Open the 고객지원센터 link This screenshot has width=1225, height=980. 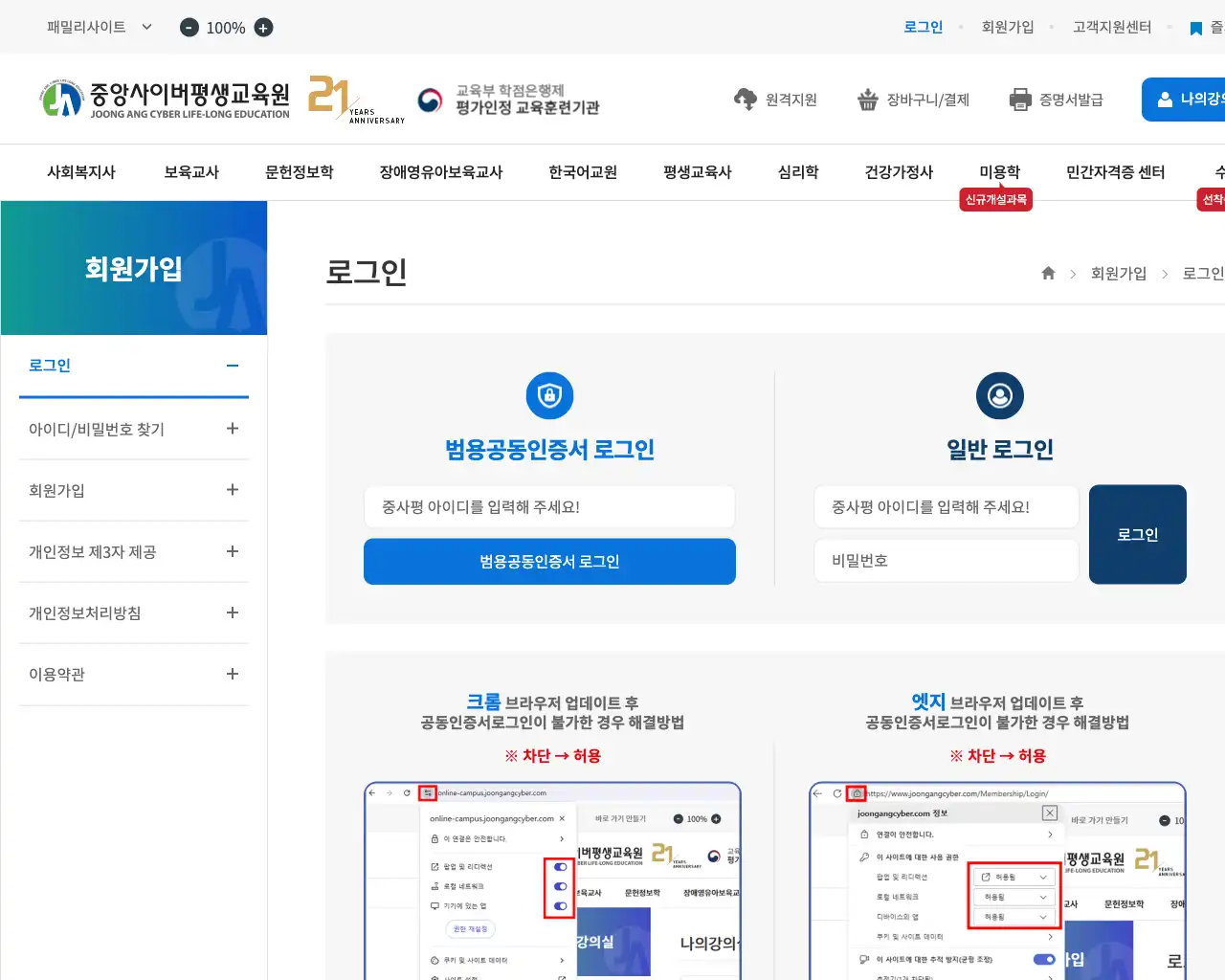pos(1112,28)
